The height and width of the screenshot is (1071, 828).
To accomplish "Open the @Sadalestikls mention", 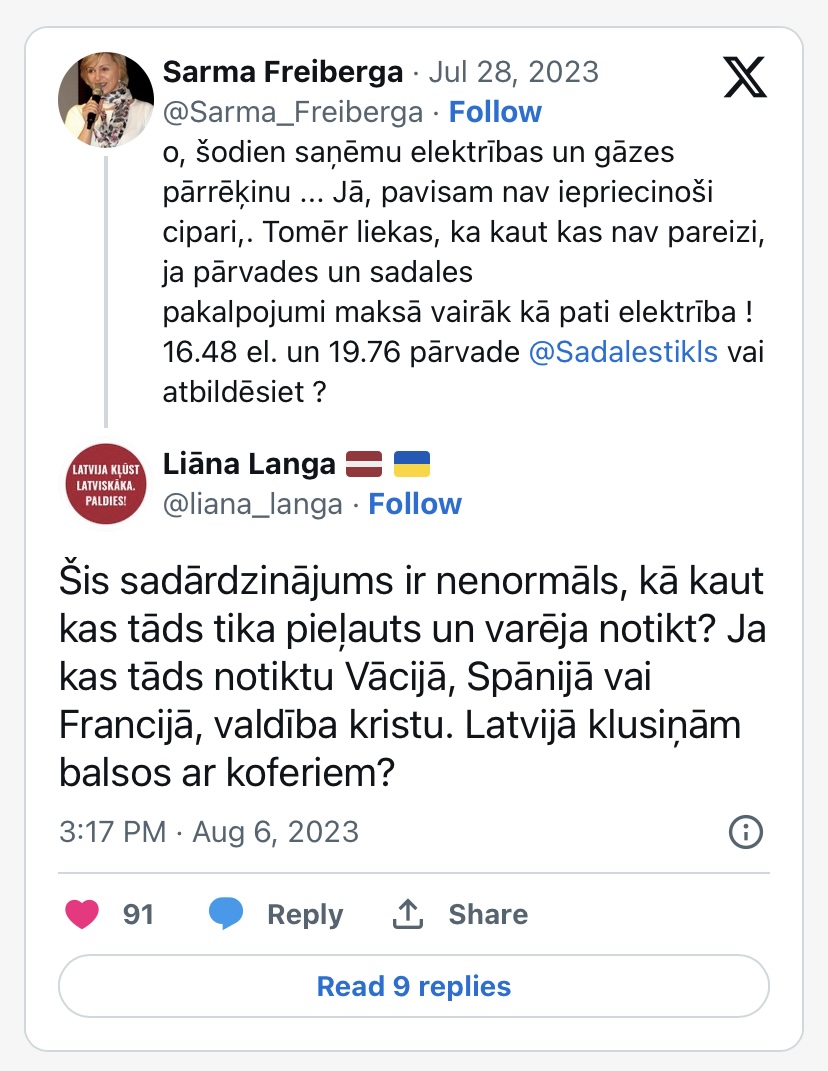I will click(x=622, y=353).
